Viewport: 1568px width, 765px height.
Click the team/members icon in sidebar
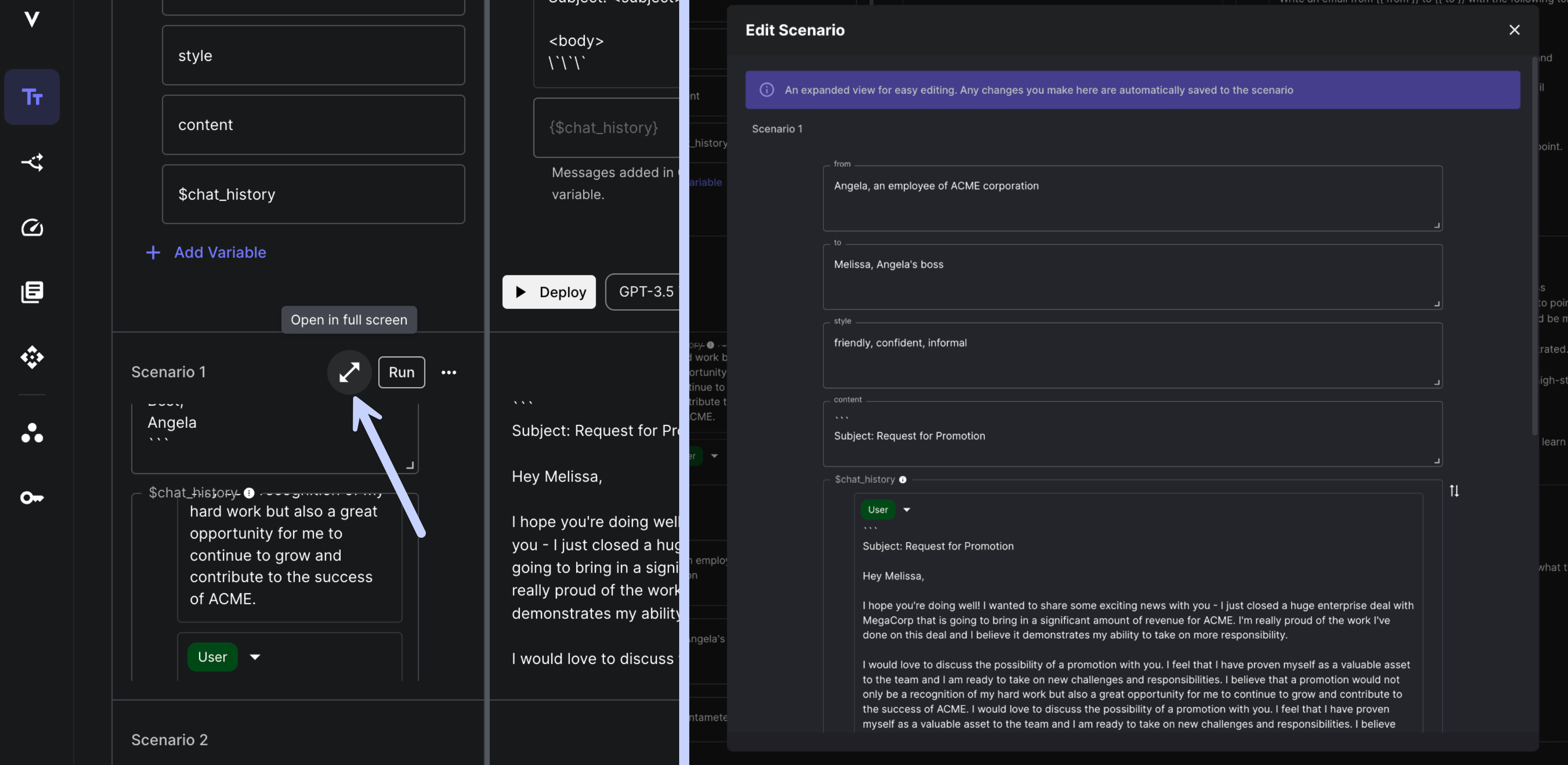pyautogui.click(x=32, y=432)
